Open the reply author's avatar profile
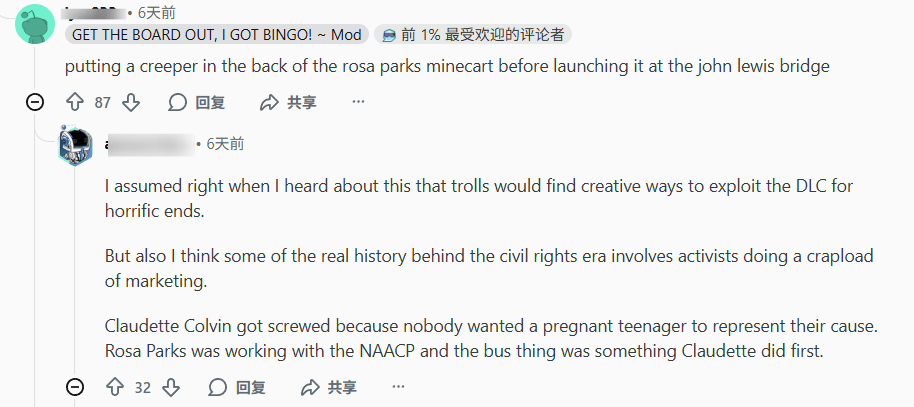 [x=76, y=146]
